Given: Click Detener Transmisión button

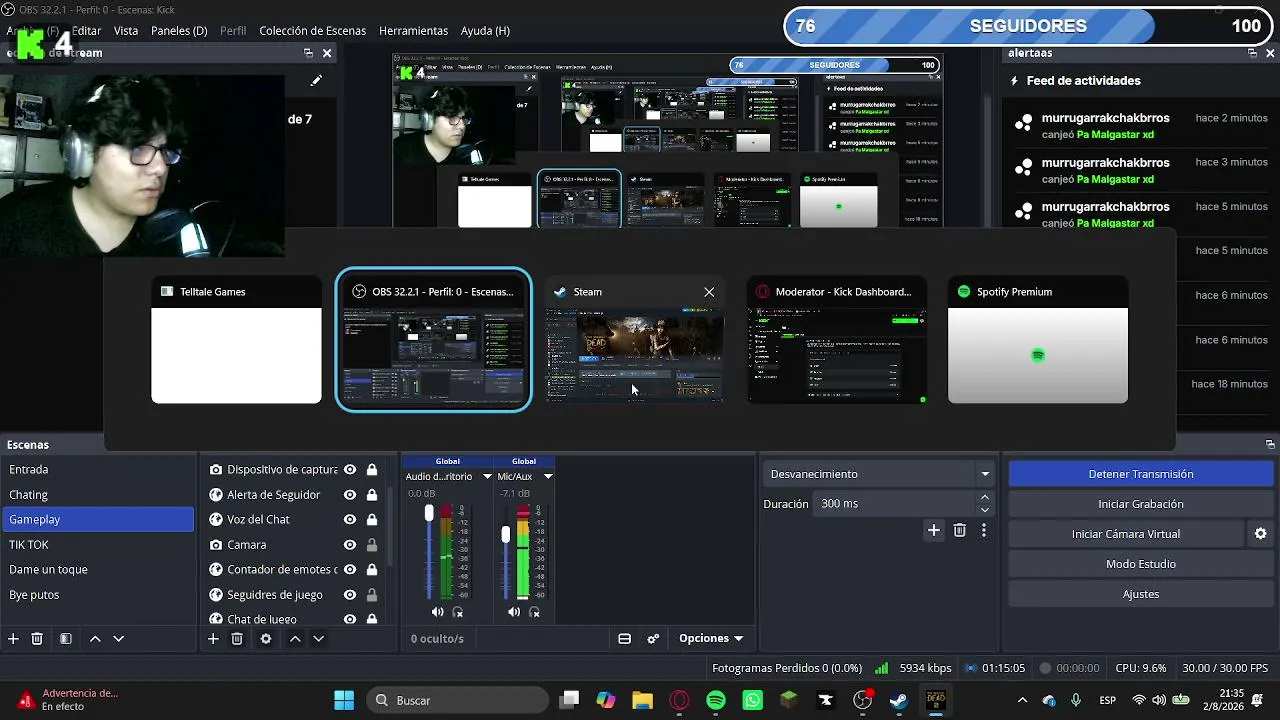Looking at the screenshot, I should pyautogui.click(x=1141, y=474).
